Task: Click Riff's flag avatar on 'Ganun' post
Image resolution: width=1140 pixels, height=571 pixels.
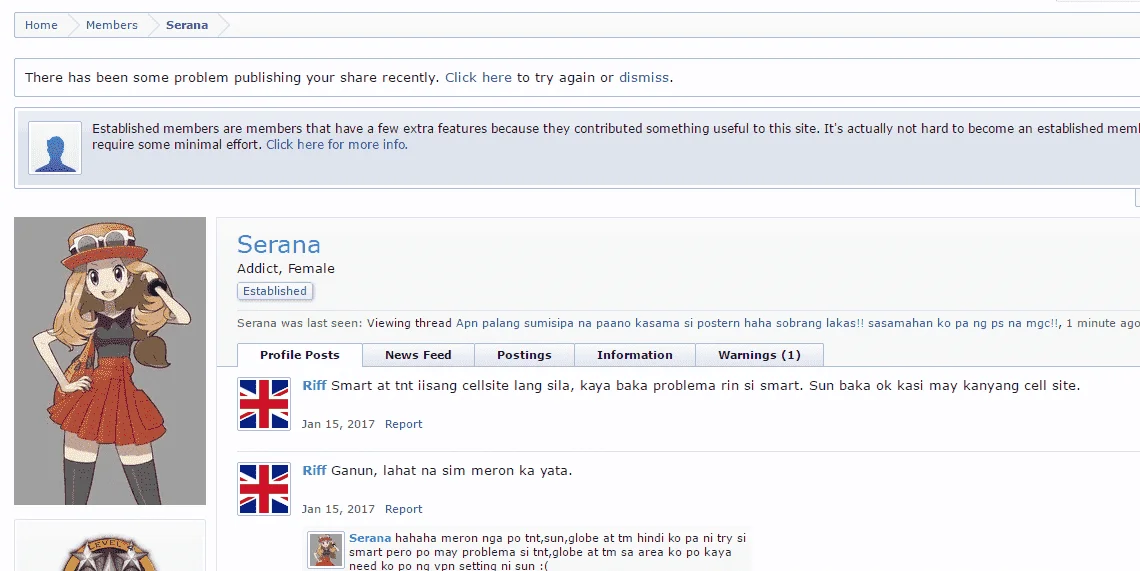Action: click(264, 489)
